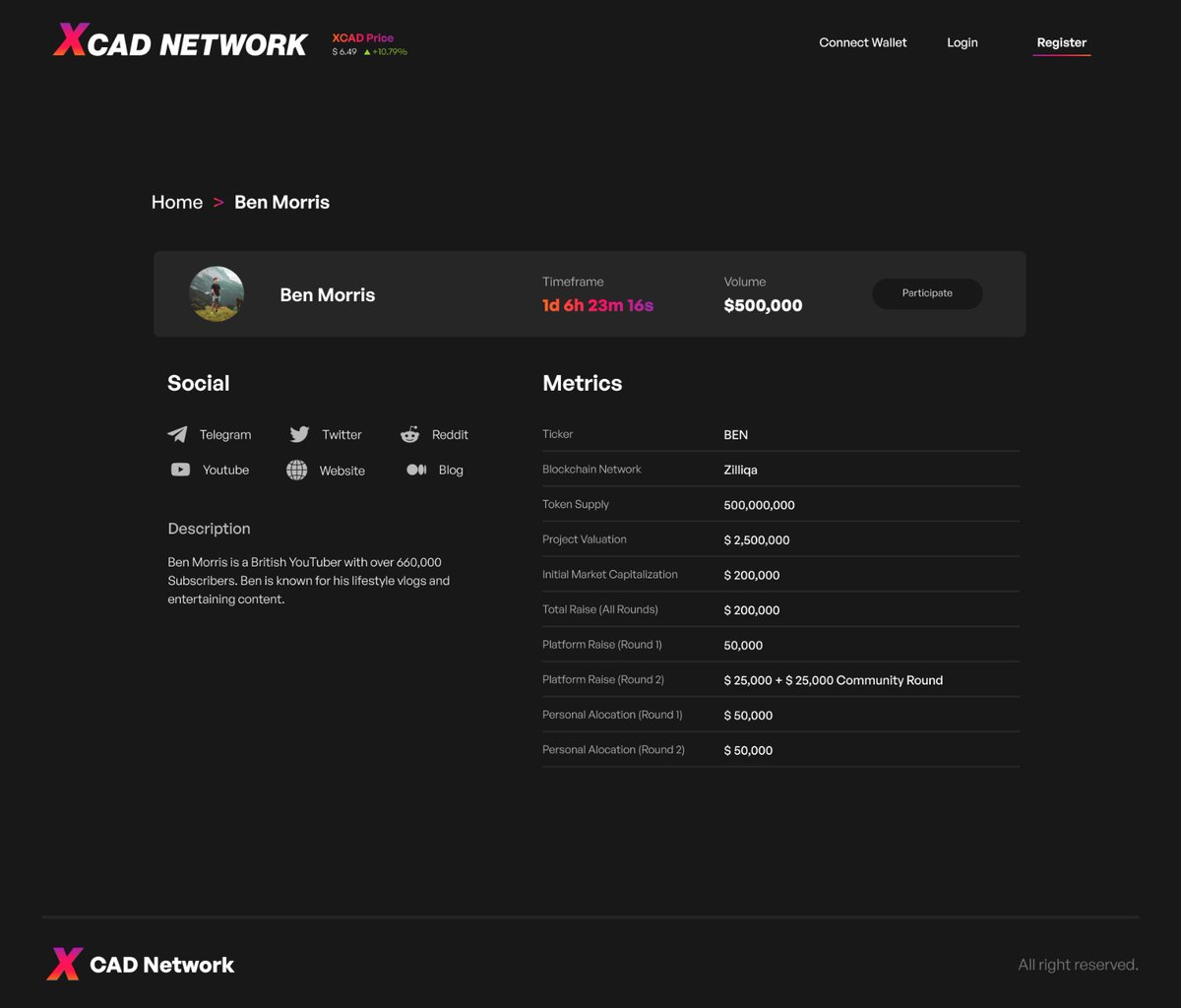Click Ben Morris profile picture

tap(217, 293)
